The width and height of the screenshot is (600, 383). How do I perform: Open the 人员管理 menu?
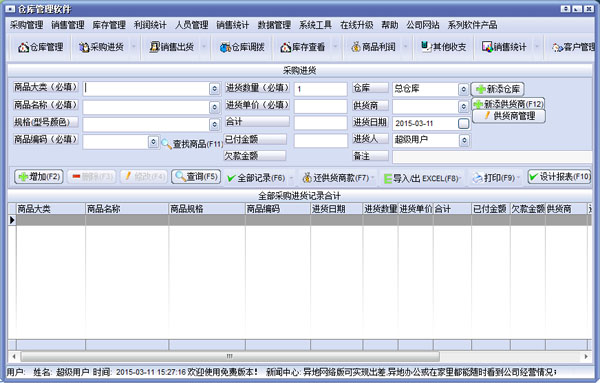pyautogui.click(x=192, y=25)
